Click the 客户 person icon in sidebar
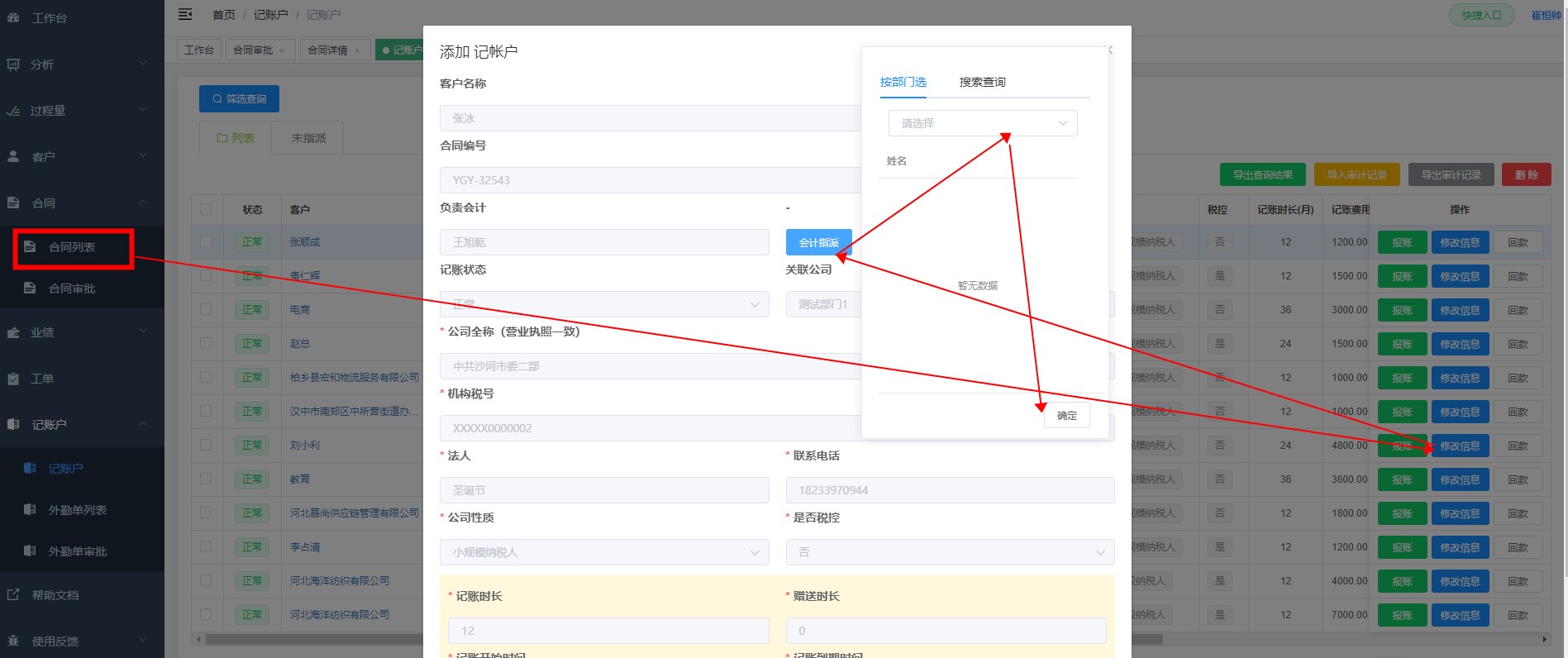 click(13, 156)
